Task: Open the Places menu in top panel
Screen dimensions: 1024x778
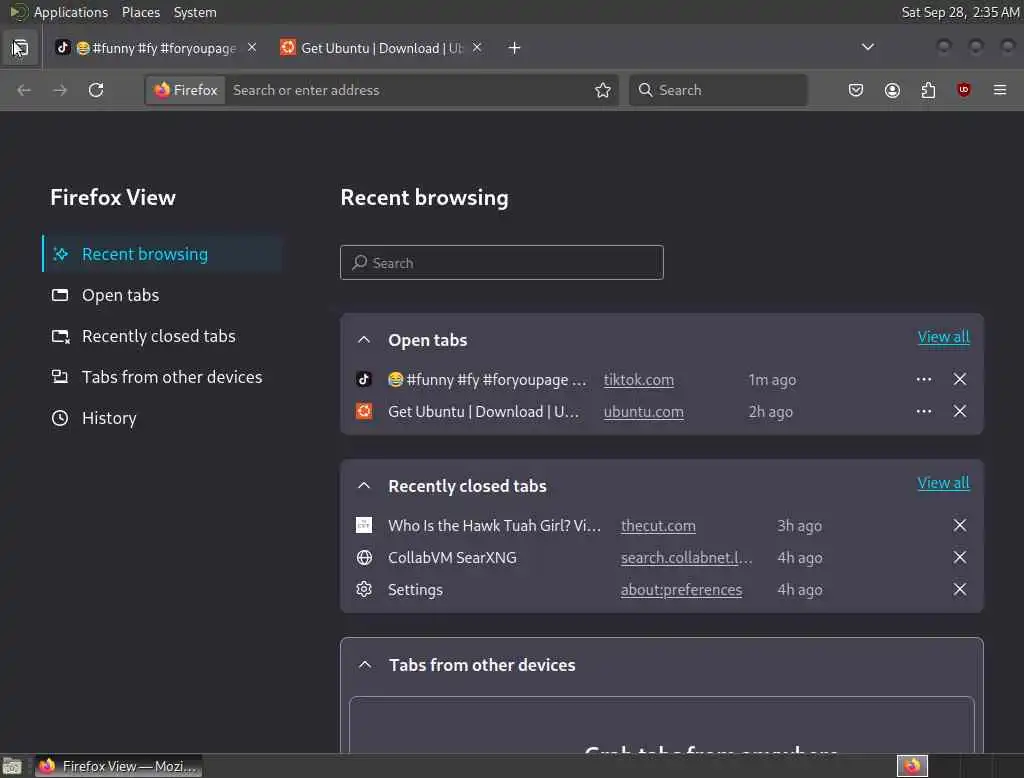Action: (140, 12)
